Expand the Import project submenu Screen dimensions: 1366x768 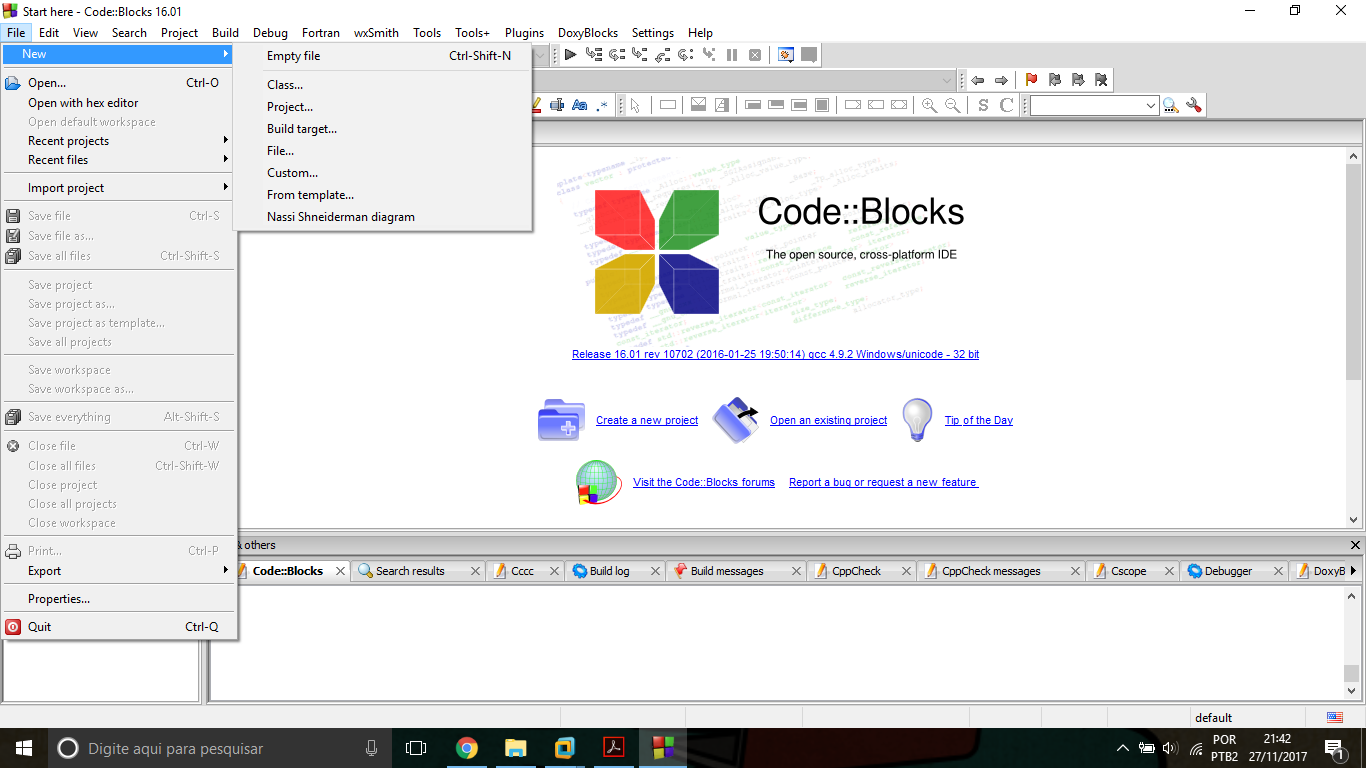coord(118,188)
